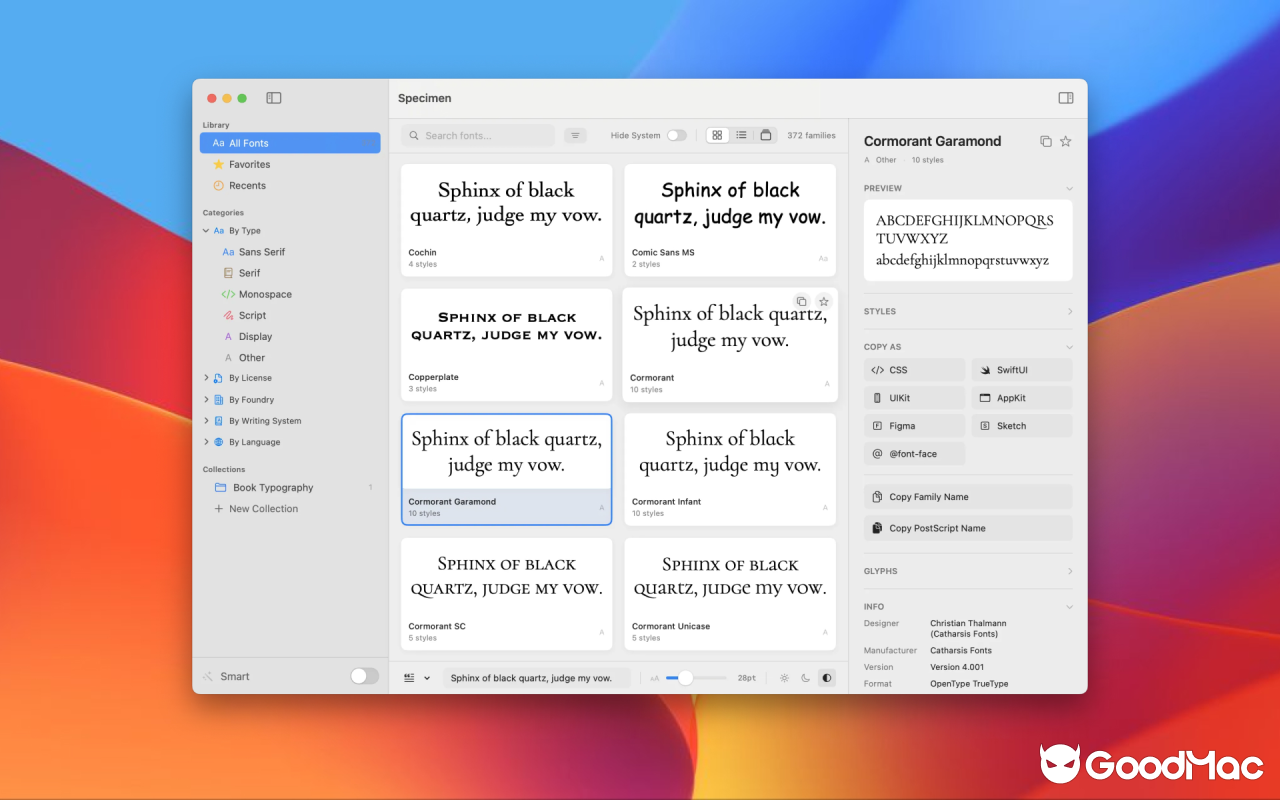
Task: Select the sun icon for light preview mode
Action: [784, 677]
